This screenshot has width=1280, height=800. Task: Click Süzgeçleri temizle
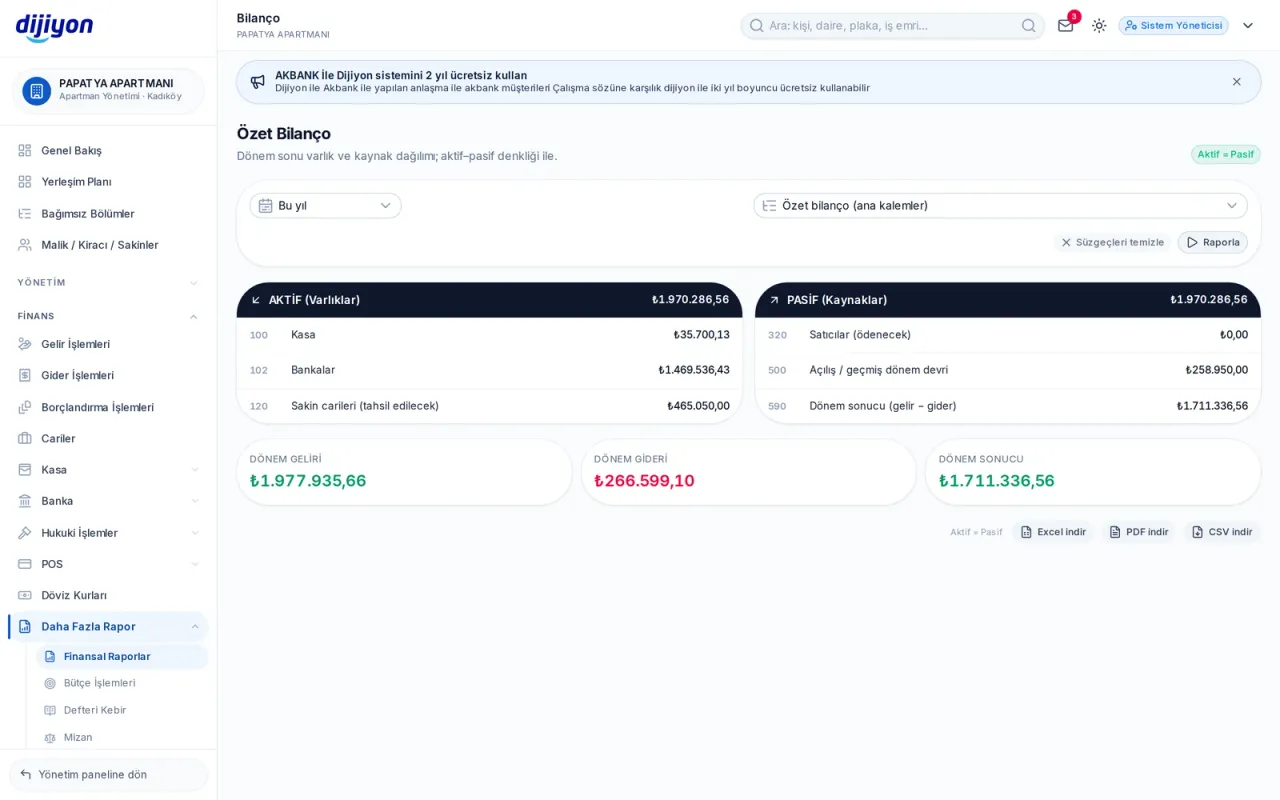click(x=1112, y=242)
